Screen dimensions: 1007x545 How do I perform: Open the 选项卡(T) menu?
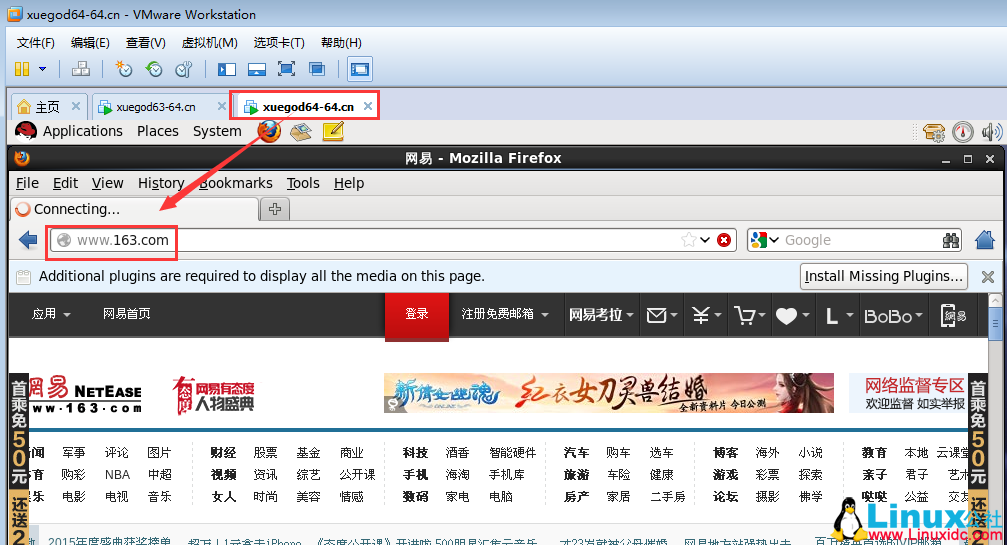pos(279,42)
